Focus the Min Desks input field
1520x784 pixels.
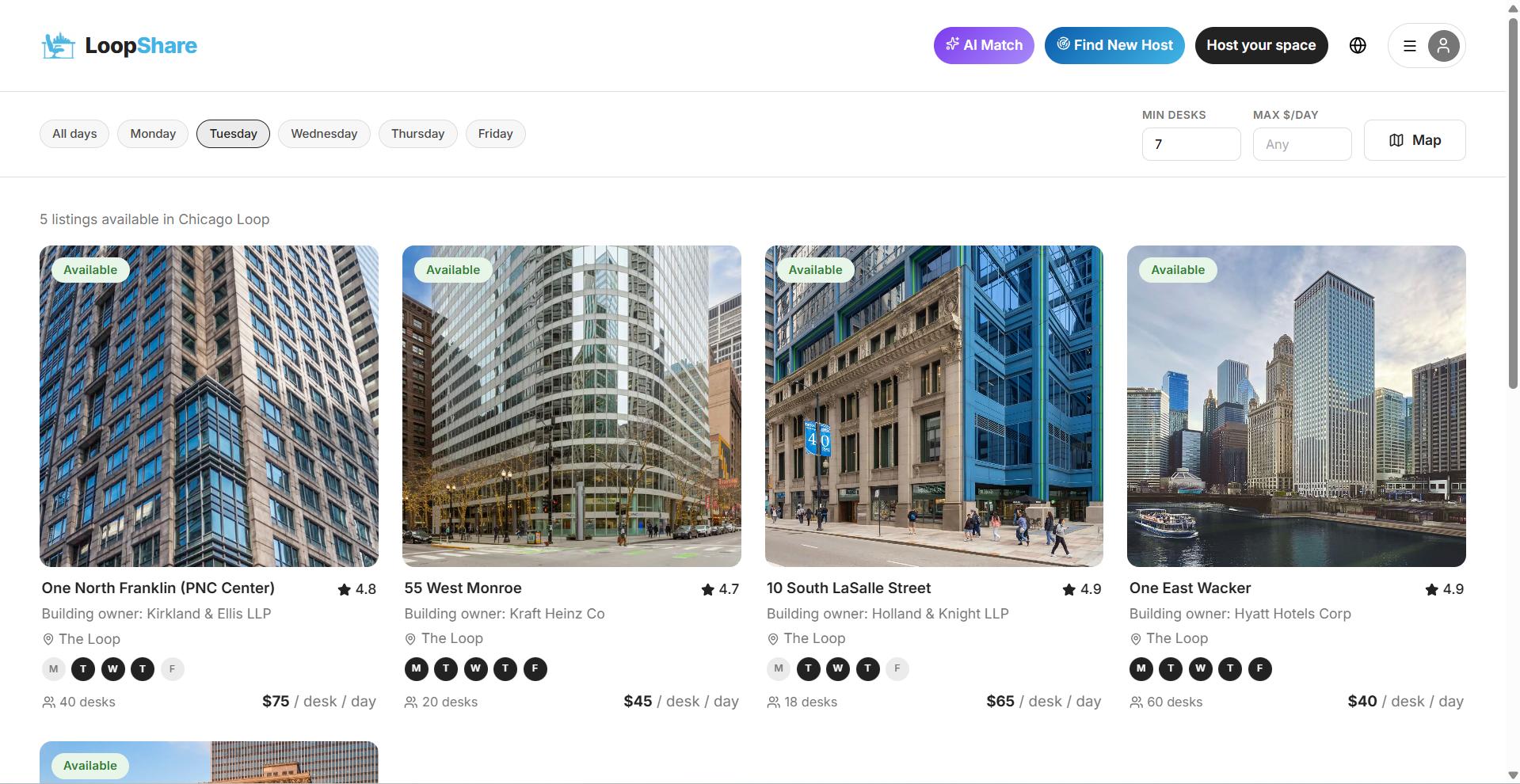click(x=1191, y=144)
